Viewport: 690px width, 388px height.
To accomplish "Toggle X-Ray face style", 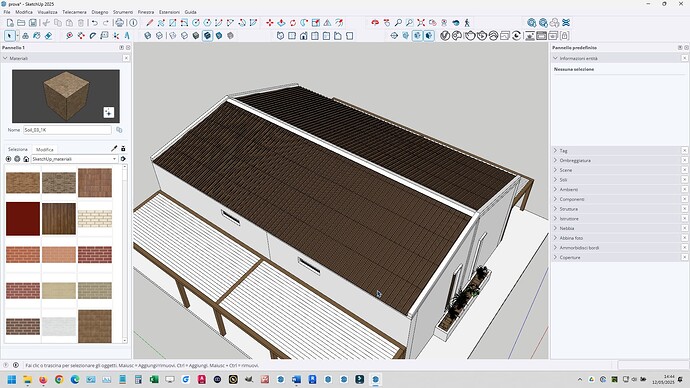I will click(148, 36).
